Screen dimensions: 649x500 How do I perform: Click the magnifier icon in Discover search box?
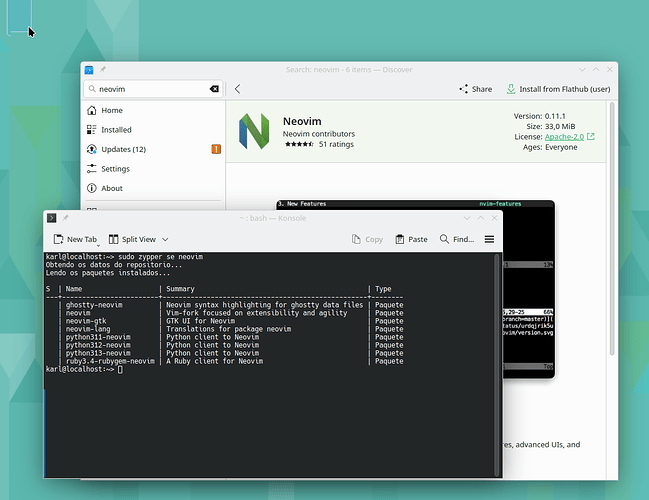point(92,89)
